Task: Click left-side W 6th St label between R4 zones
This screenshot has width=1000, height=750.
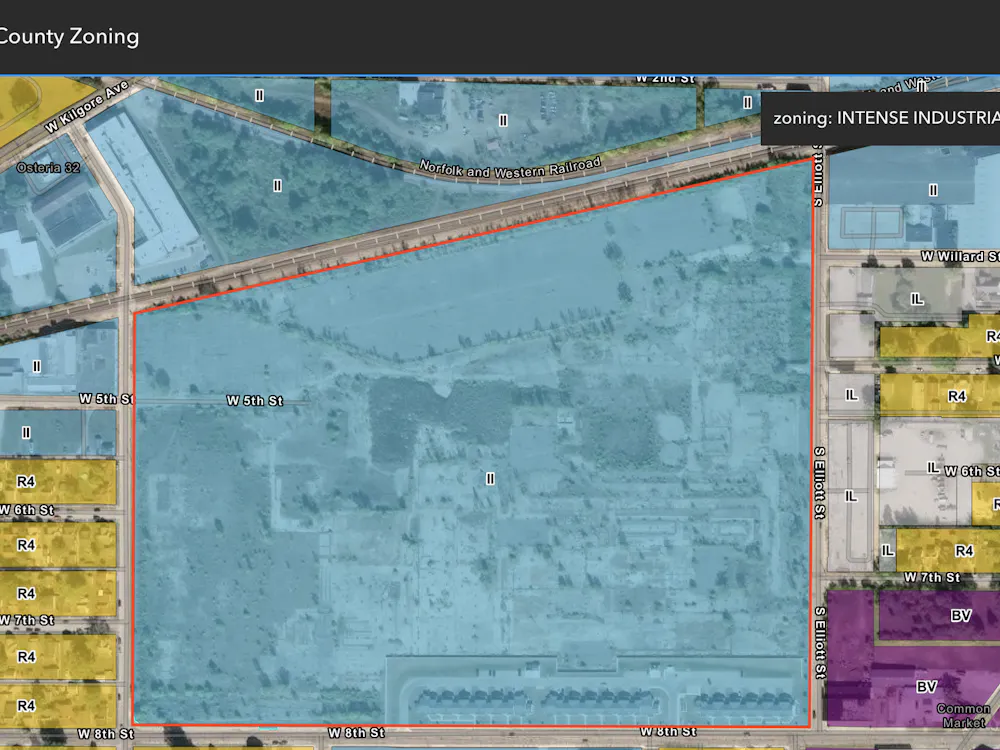Action: [x=27, y=510]
